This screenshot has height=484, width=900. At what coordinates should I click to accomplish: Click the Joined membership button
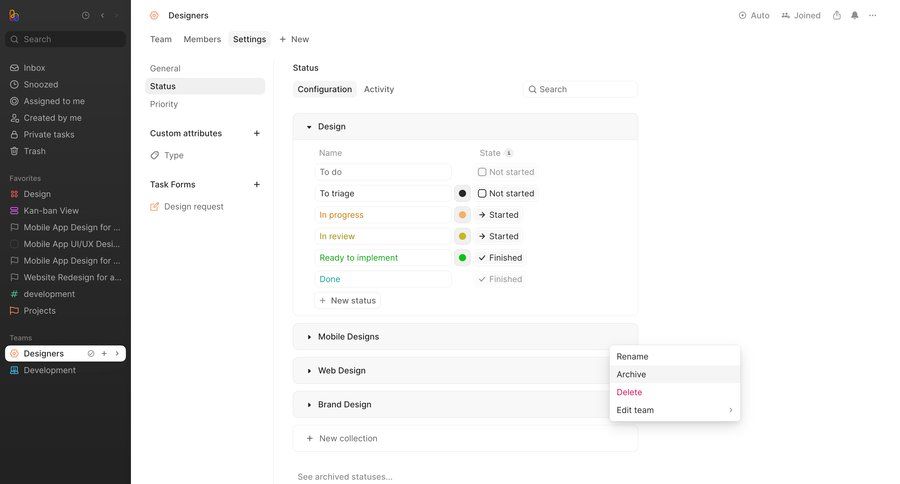(x=801, y=16)
